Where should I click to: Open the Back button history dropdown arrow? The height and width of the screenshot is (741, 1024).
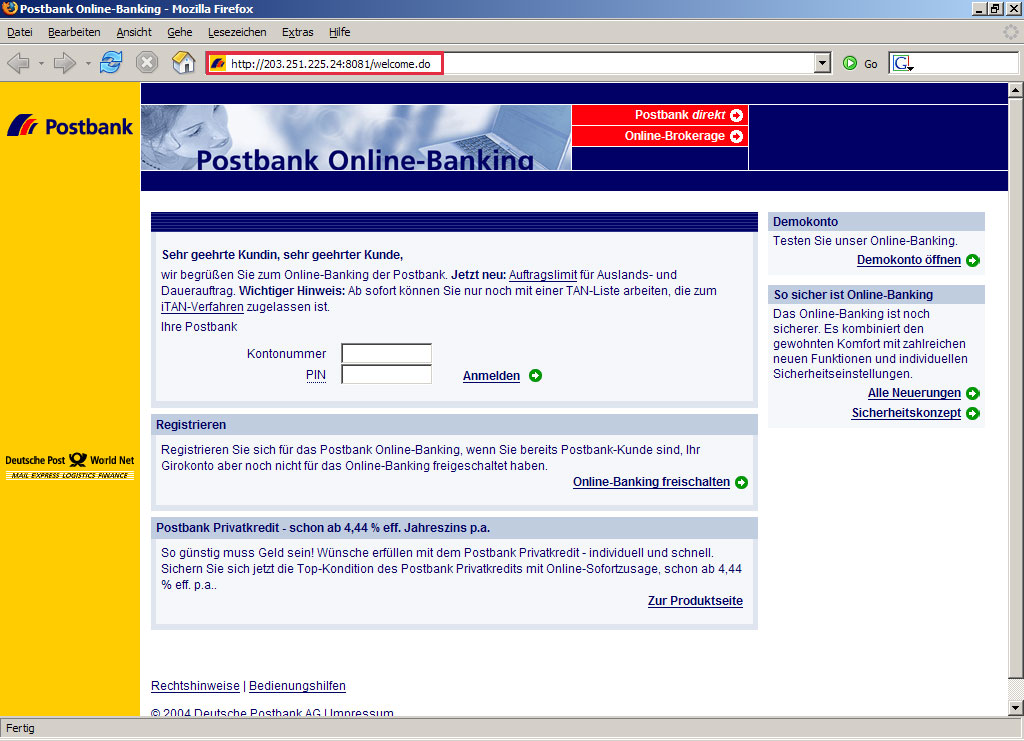pos(41,63)
